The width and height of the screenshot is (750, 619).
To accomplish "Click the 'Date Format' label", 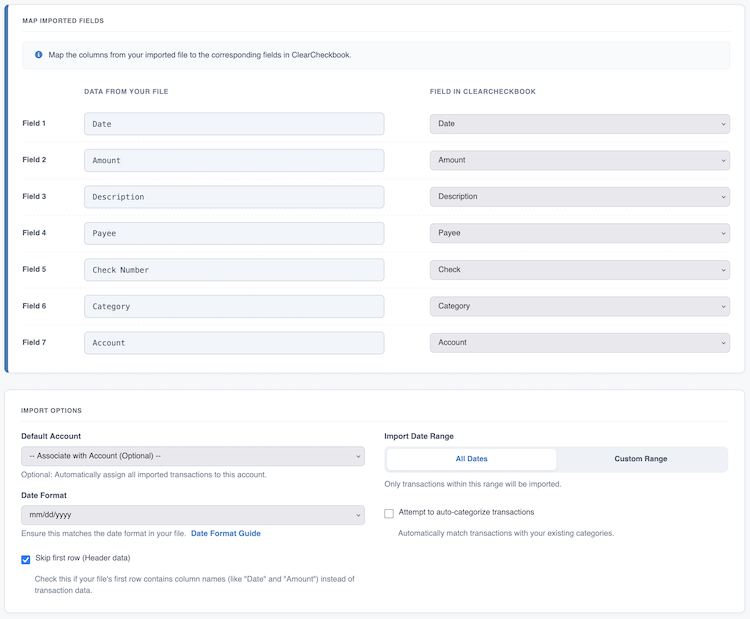I will pyautogui.click(x=44, y=496).
